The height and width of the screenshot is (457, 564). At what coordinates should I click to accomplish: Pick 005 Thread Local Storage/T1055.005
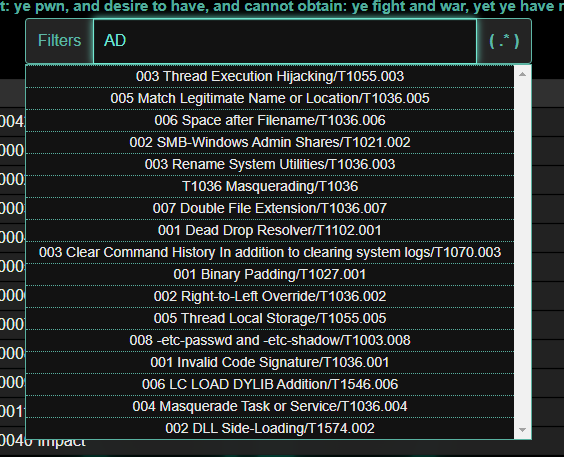(270, 318)
